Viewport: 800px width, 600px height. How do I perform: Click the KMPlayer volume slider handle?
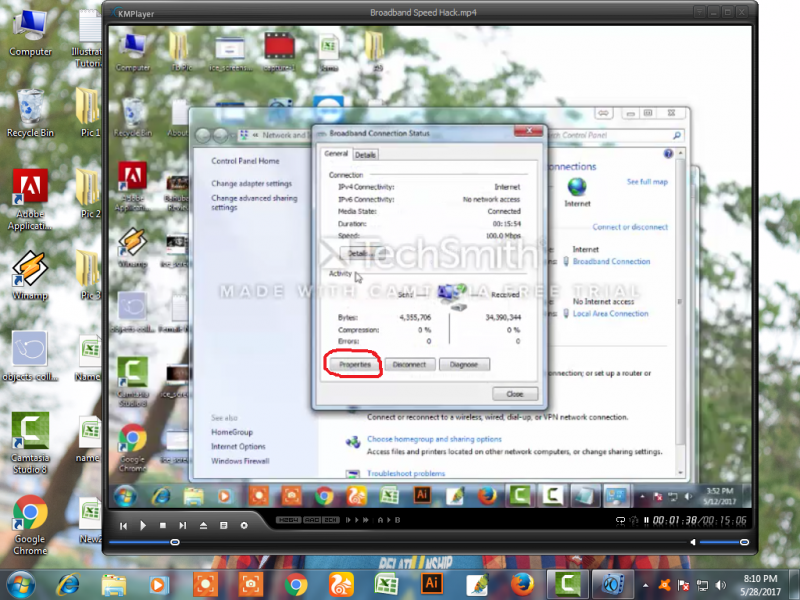coord(744,542)
